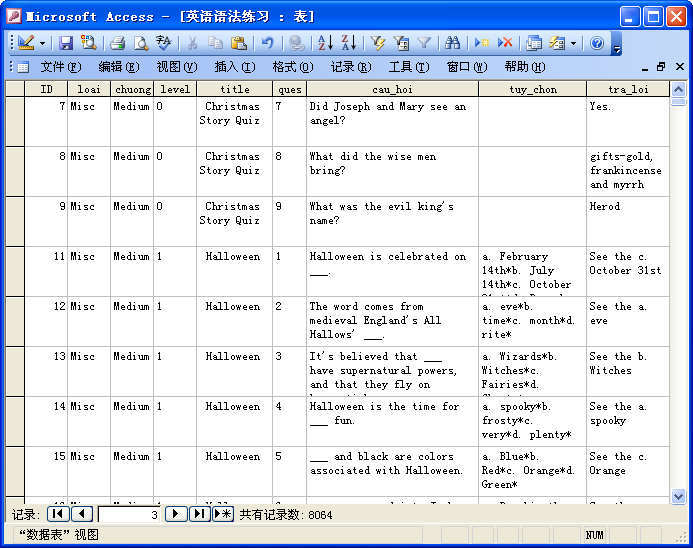Click the Copy icon

(215, 42)
